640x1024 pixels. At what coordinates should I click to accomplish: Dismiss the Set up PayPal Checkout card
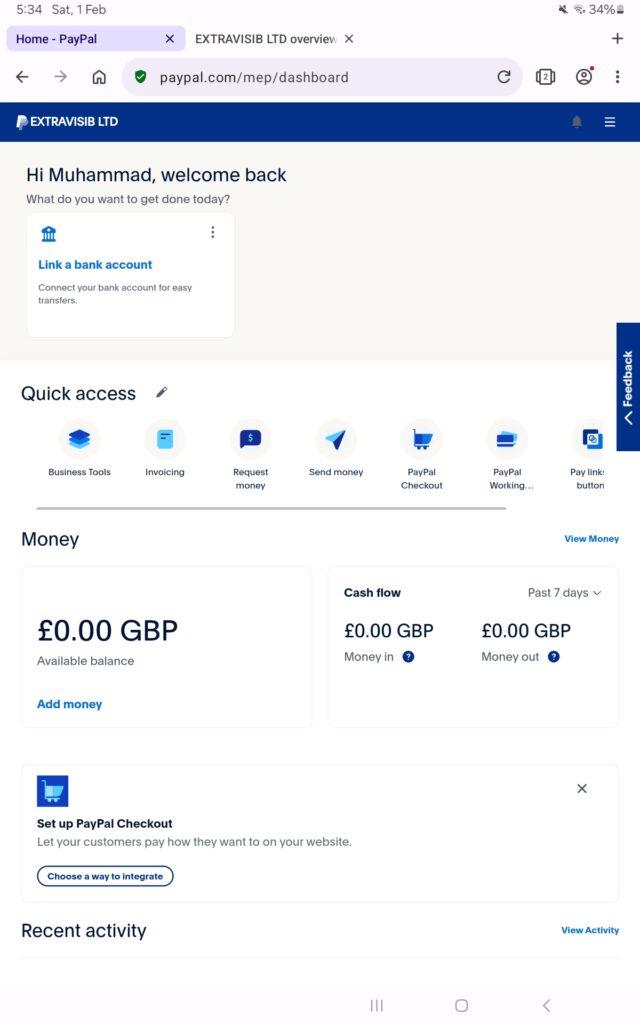coord(582,789)
